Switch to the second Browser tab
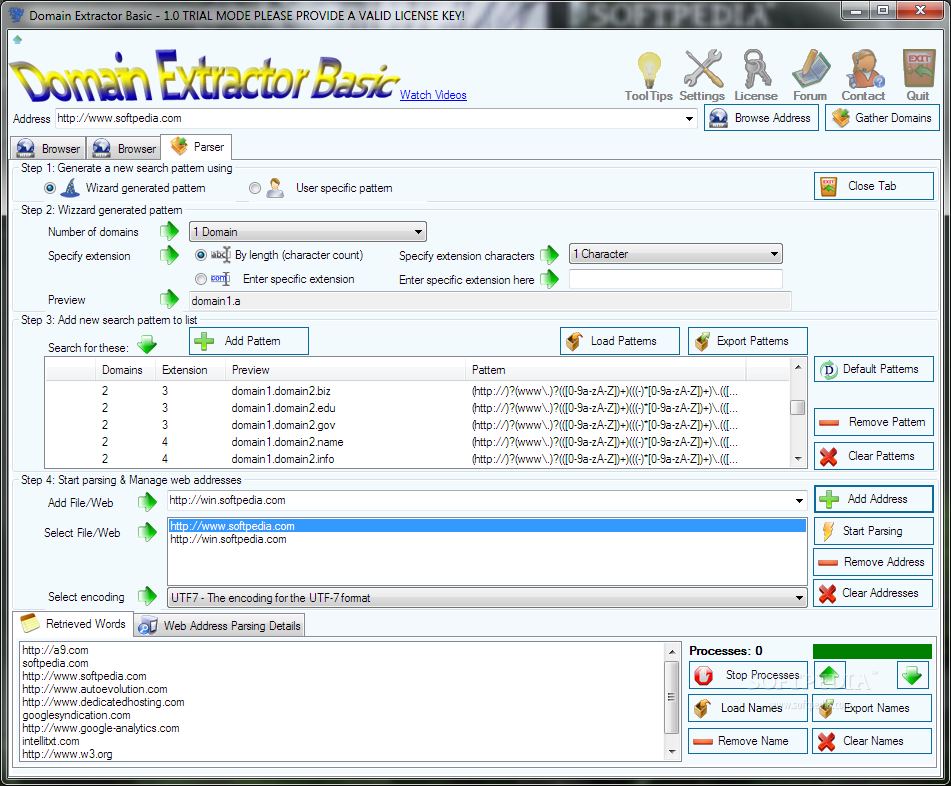Screen dimensions: 951x786 point(124,149)
